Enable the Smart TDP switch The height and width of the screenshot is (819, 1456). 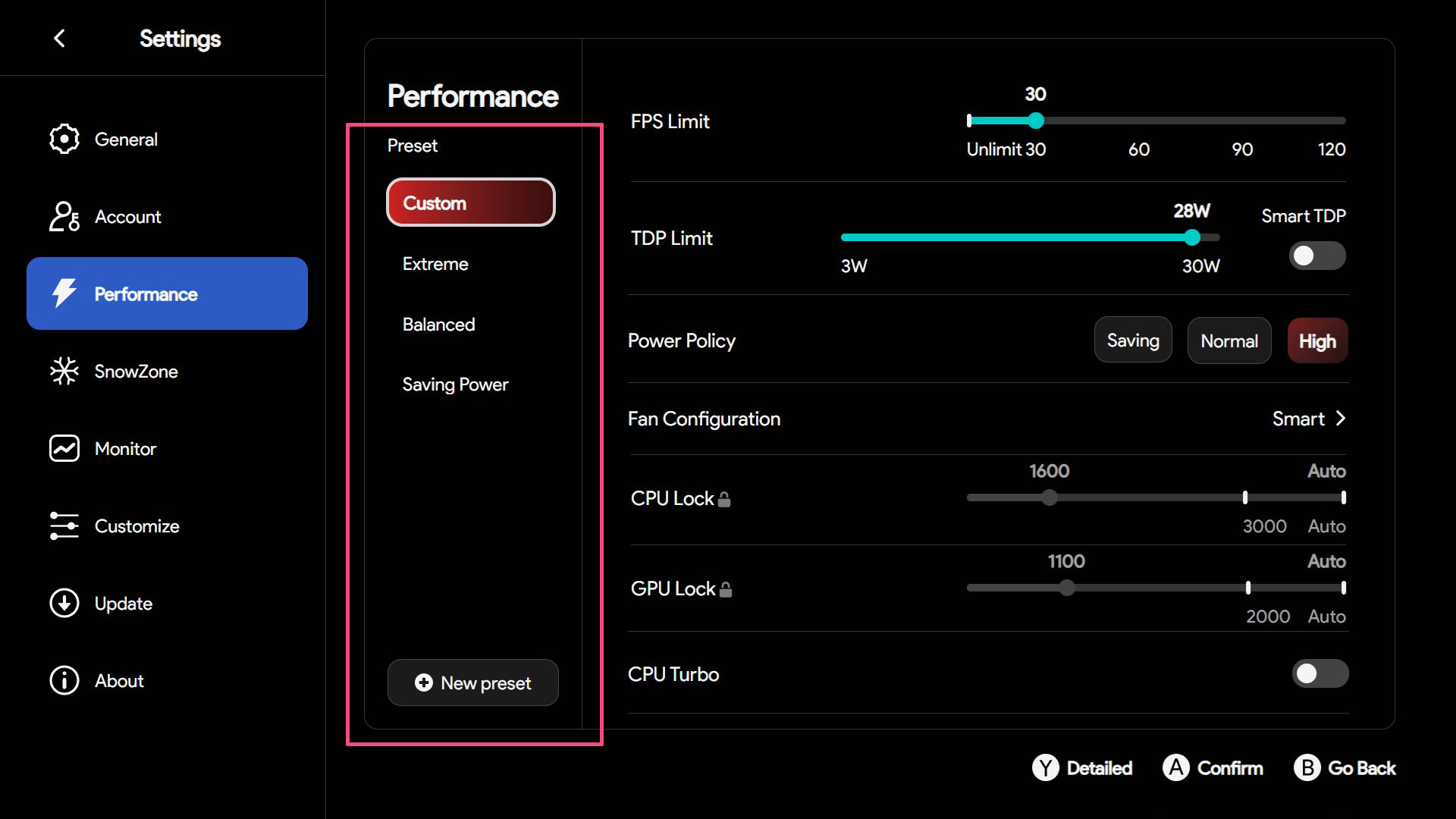coord(1317,256)
